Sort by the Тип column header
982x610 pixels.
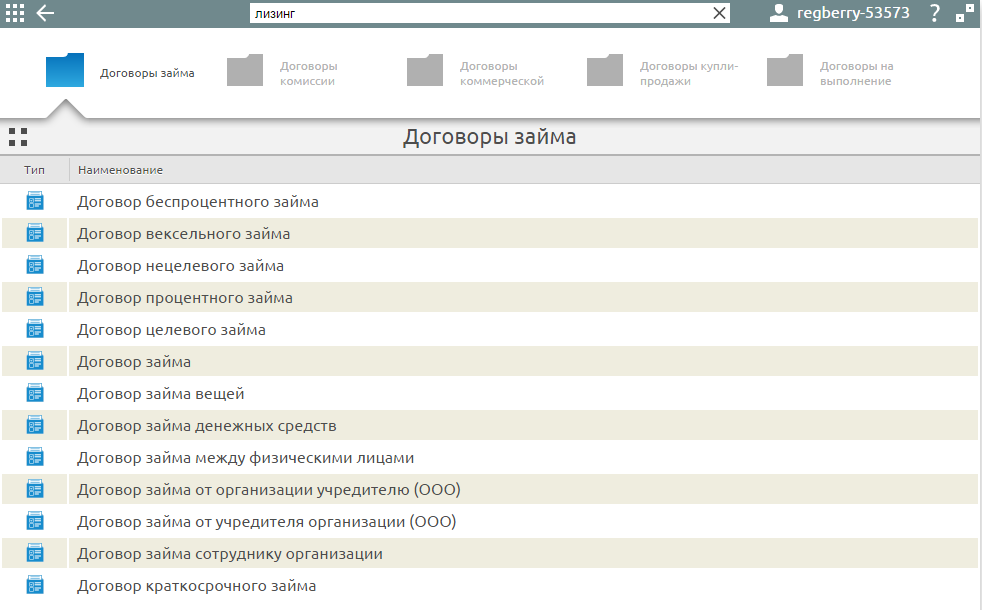coord(33,170)
